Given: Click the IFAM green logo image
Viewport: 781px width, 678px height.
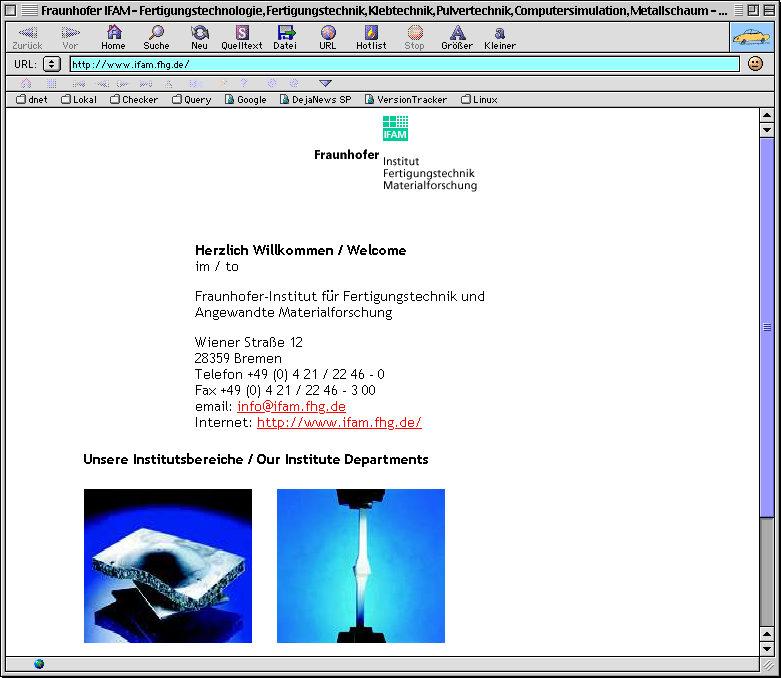Looking at the screenshot, I should coord(395,128).
